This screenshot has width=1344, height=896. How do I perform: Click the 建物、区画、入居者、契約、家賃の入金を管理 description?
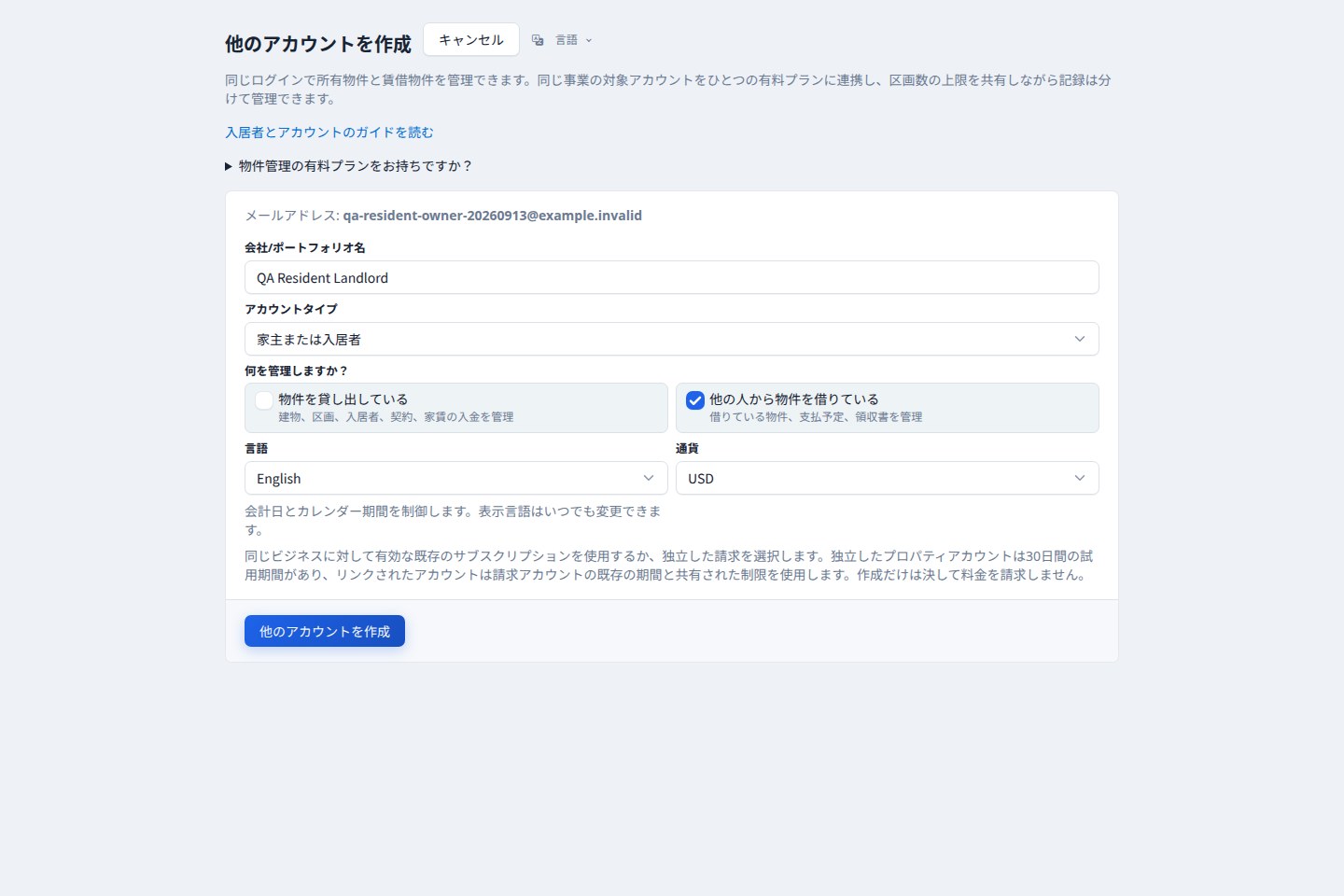[396, 417]
